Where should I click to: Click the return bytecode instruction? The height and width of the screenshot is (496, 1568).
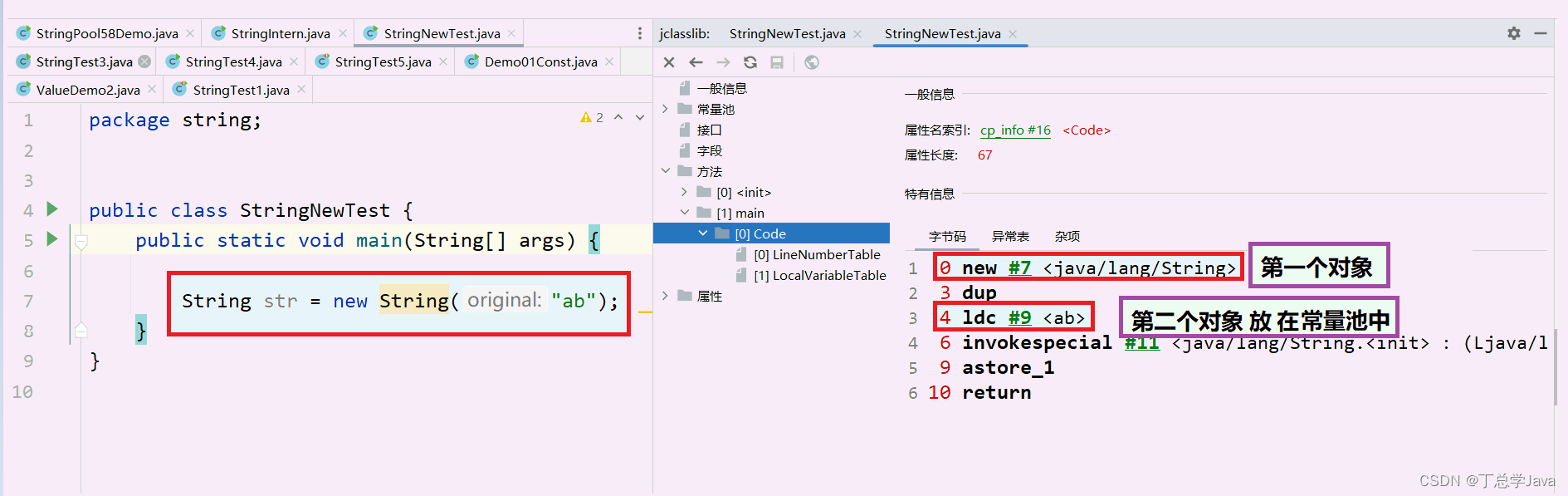pos(996,392)
